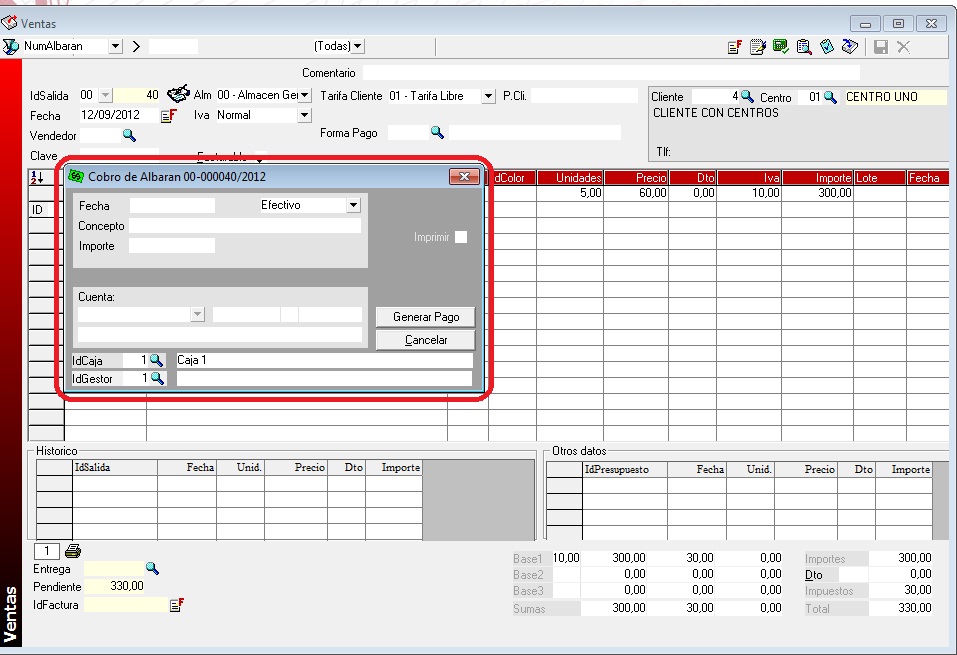Open the Efectivo payment type dropdown
Viewport: 957px width, 655px height.
pyautogui.click(x=353, y=205)
